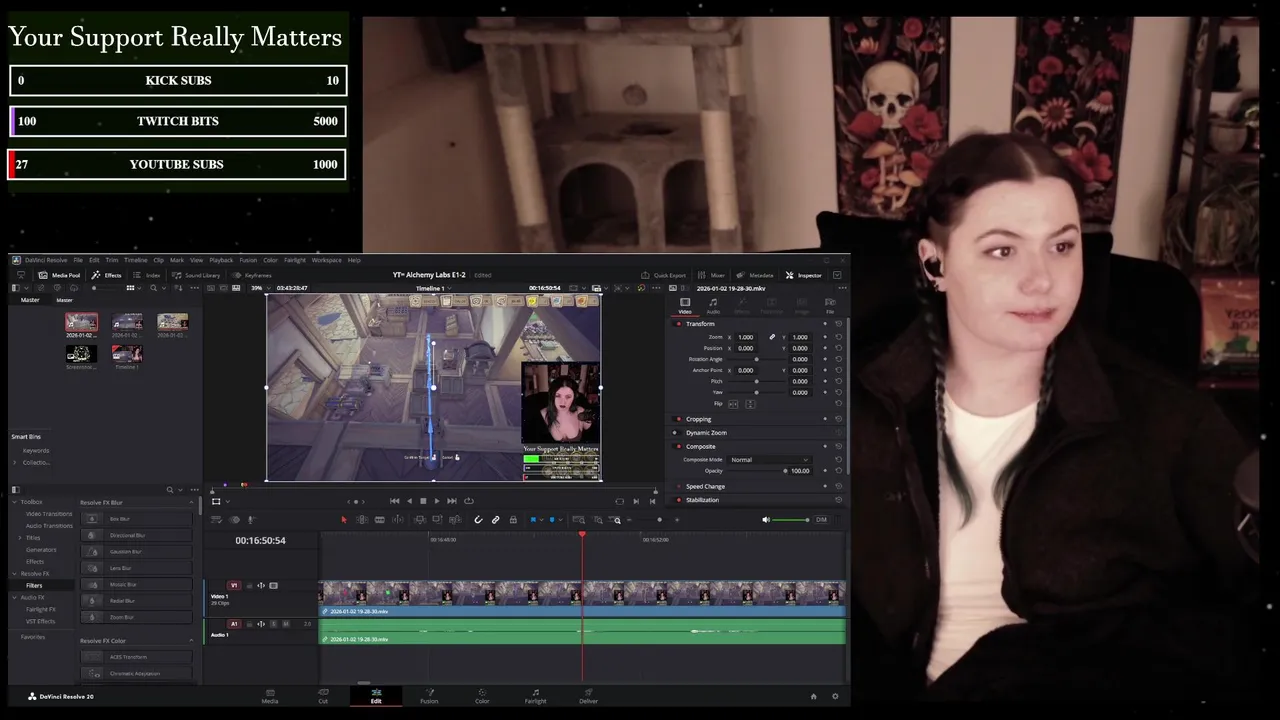Select the arrow selection mode tool
This screenshot has width=1280, height=720.
pyautogui.click(x=344, y=520)
